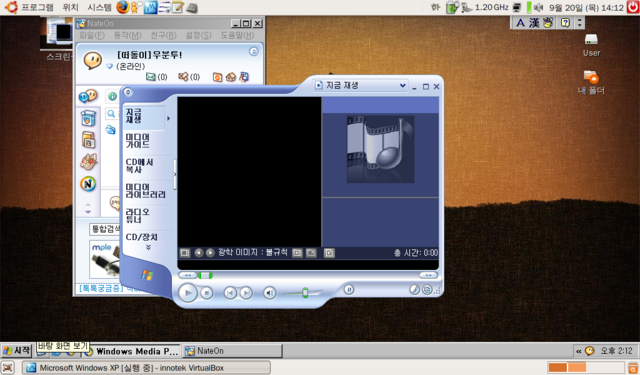The image size is (640, 375).
Task: Open the NateOn messages (0) icon
Action: coord(183,77)
